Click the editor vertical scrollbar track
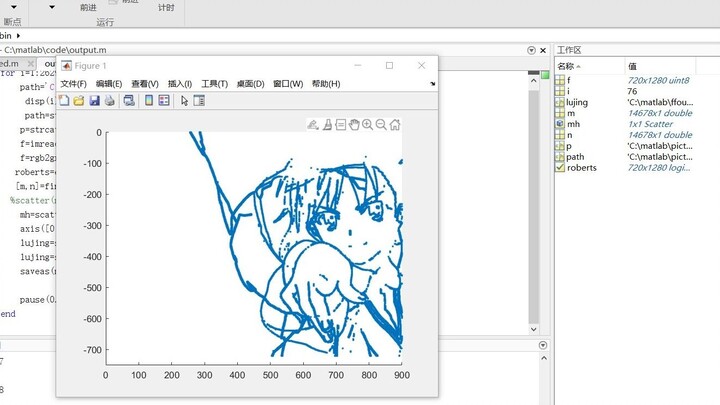Viewport: 720px width, 405px height. tap(534, 207)
